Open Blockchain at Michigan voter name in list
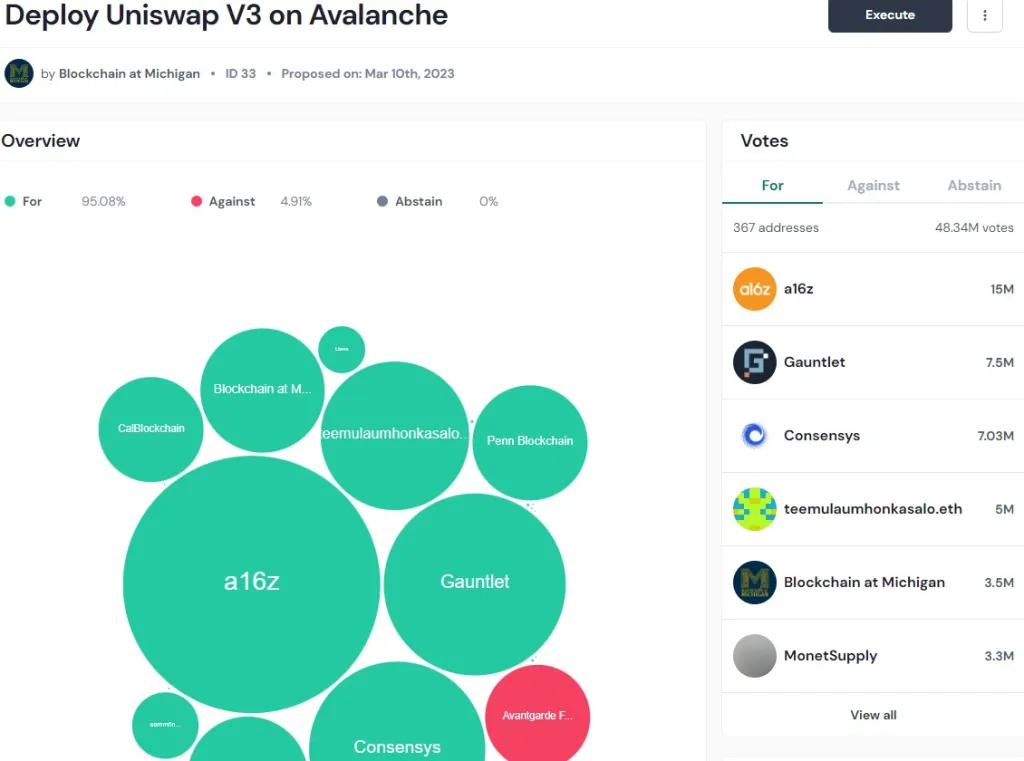 pyautogui.click(x=864, y=582)
